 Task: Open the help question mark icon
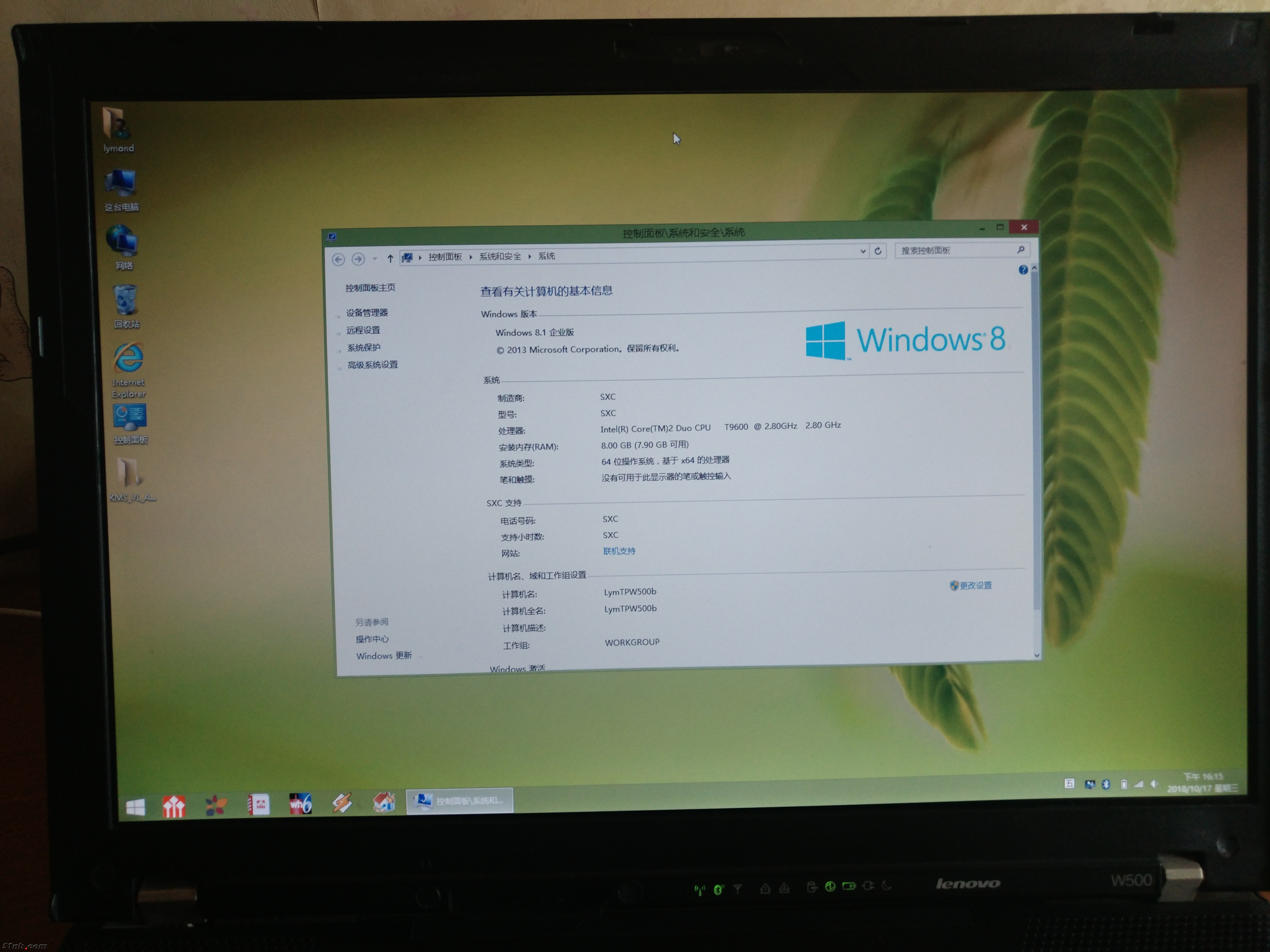click(1023, 270)
